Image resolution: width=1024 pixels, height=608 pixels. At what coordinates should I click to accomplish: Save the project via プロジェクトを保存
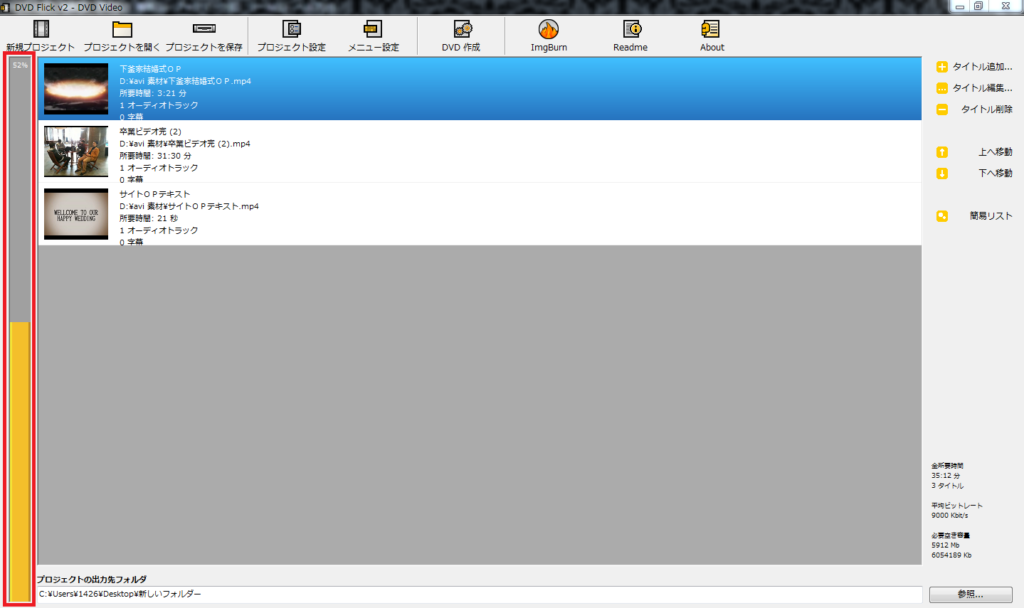(204, 36)
